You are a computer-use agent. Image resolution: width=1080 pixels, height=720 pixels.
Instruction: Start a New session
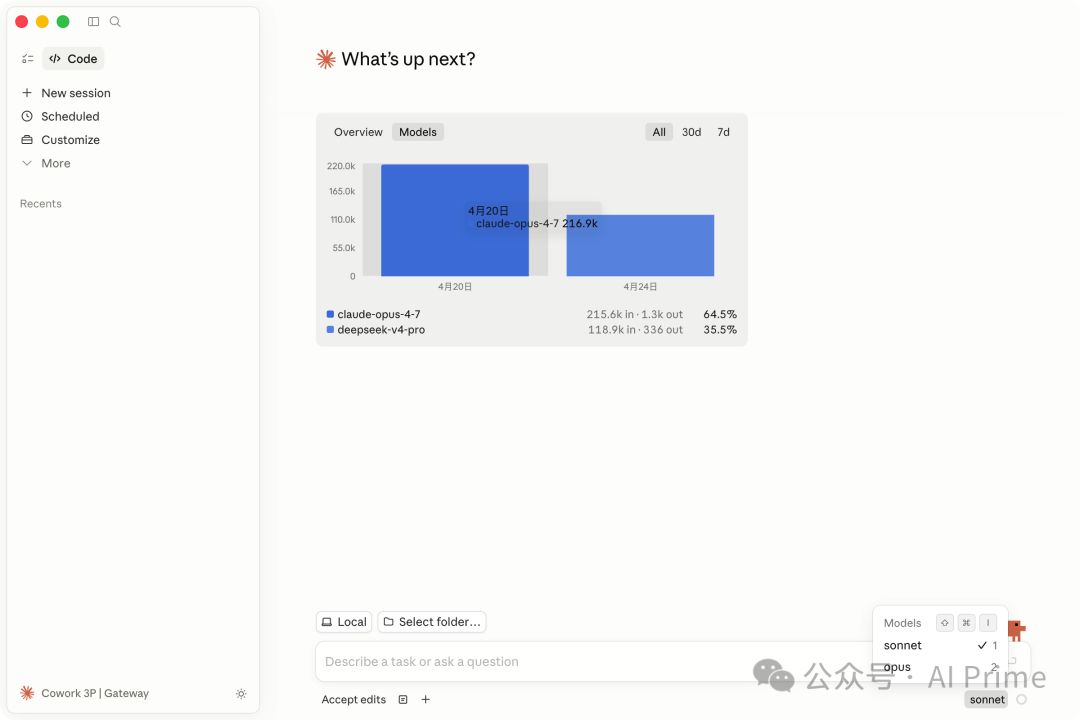coord(75,93)
